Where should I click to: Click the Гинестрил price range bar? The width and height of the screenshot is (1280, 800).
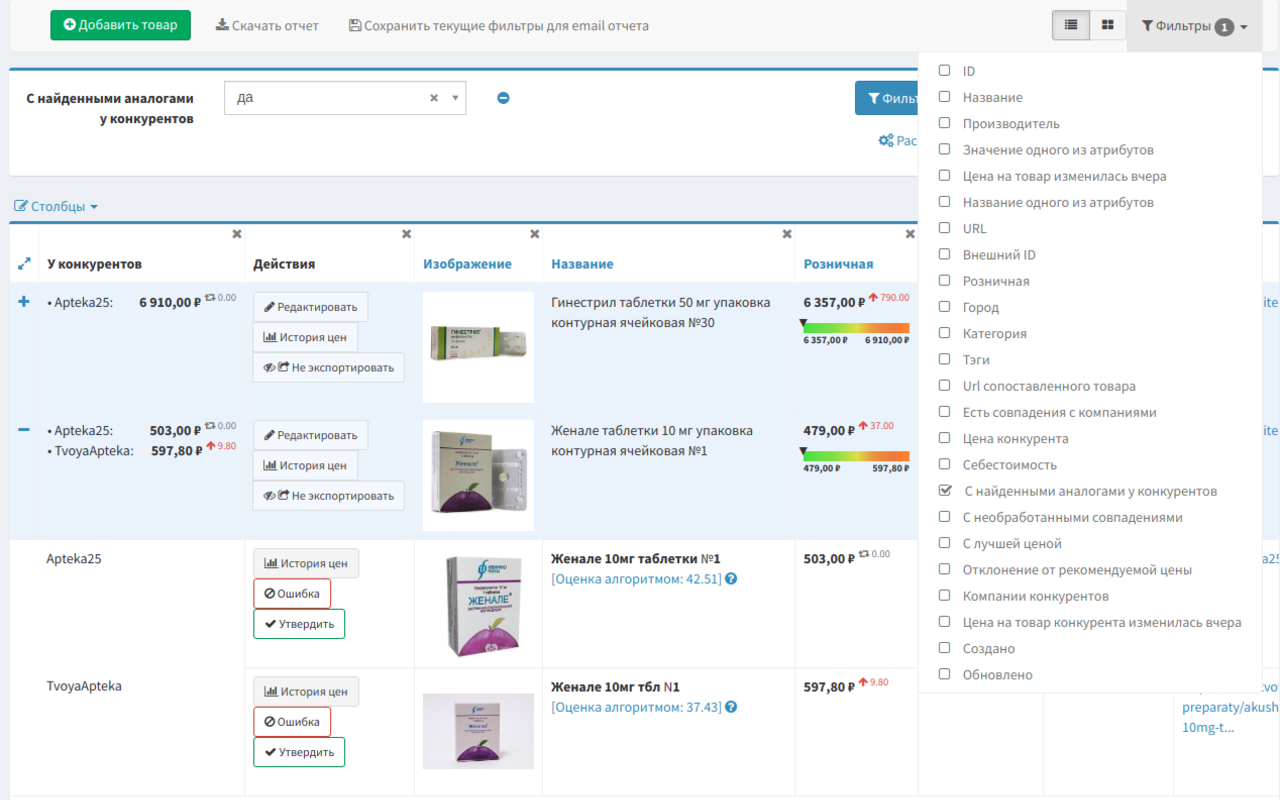click(x=855, y=327)
